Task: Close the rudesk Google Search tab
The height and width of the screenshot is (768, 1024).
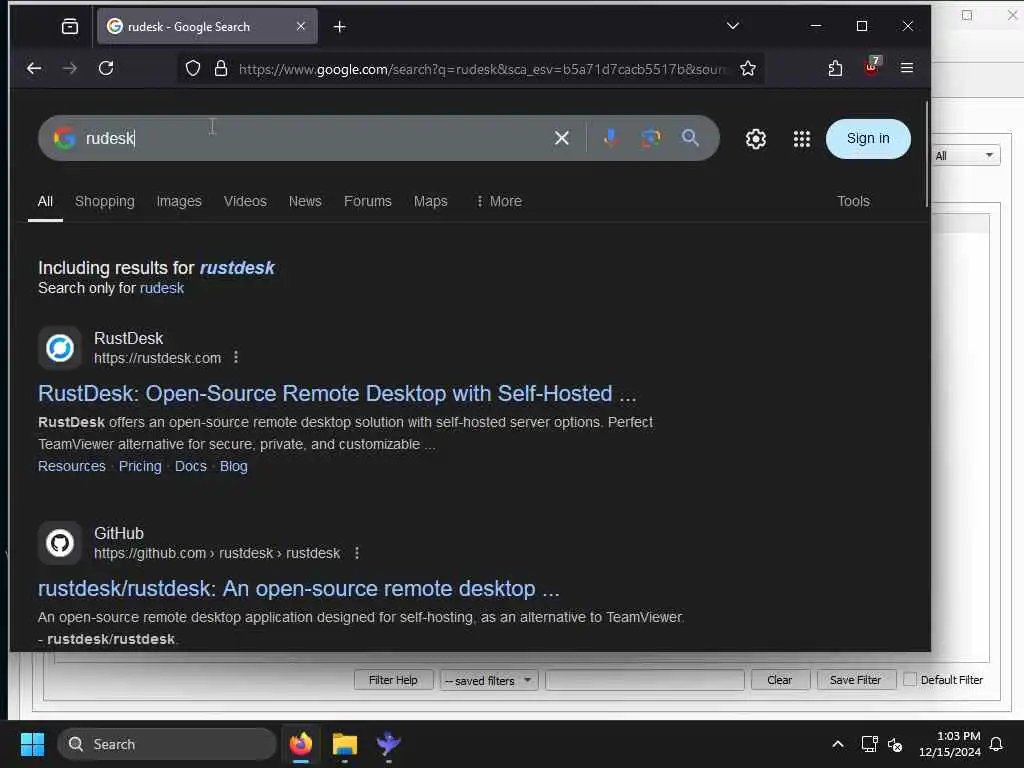Action: coord(300,26)
